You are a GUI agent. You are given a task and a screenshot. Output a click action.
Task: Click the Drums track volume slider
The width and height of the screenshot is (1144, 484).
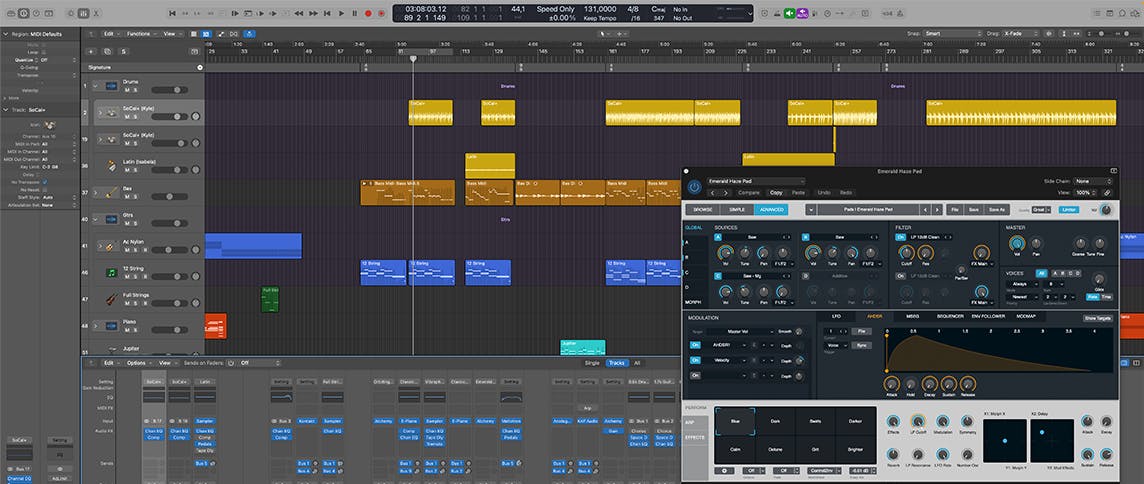[169, 90]
